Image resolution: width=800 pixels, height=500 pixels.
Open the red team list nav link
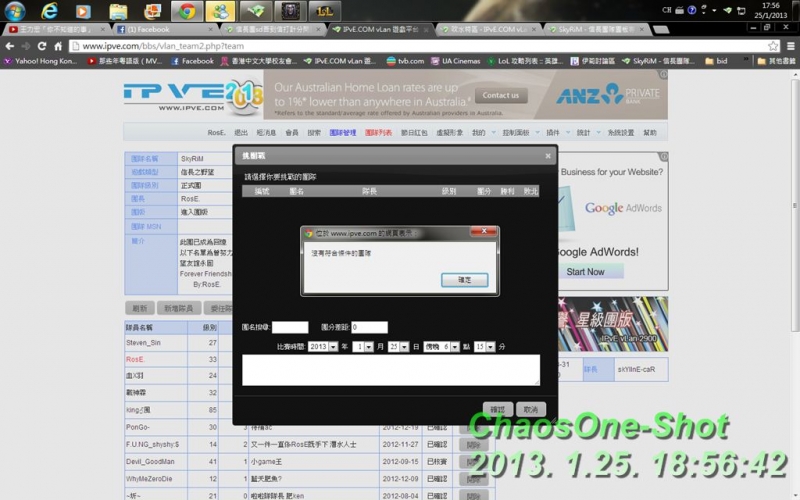click(x=378, y=133)
